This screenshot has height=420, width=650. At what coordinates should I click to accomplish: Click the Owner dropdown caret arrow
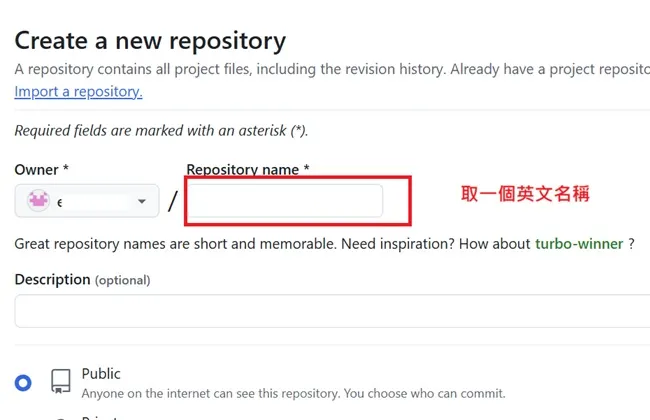click(142, 201)
